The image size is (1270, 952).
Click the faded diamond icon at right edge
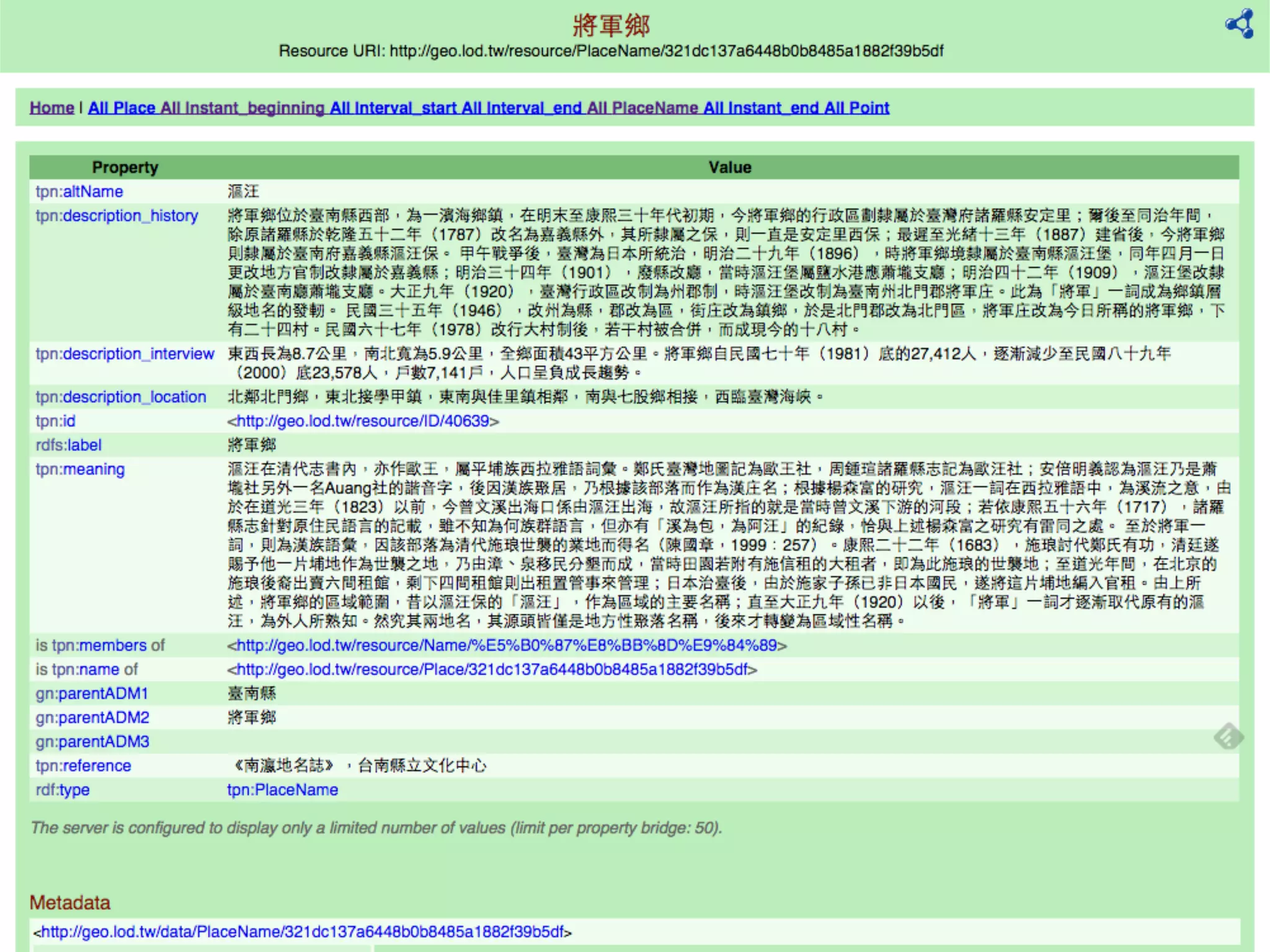(1228, 736)
